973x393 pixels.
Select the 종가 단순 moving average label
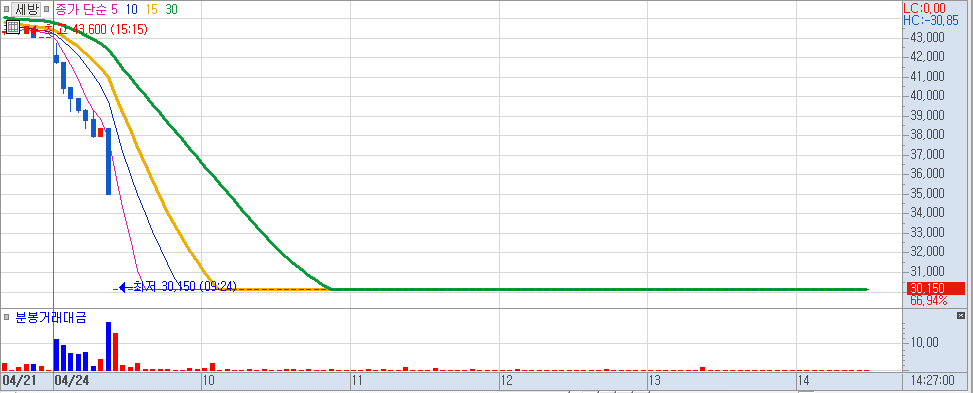pyautogui.click(x=81, y=9)
